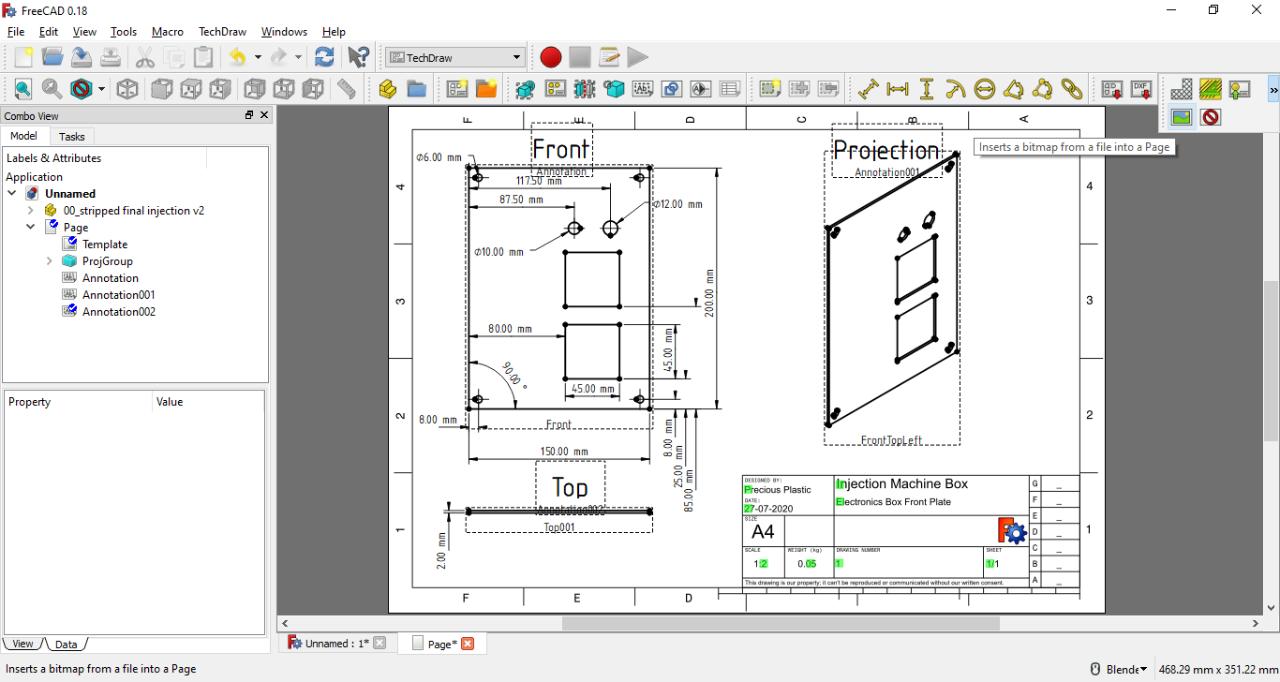Insert new page from template icon

coord(486,90)
